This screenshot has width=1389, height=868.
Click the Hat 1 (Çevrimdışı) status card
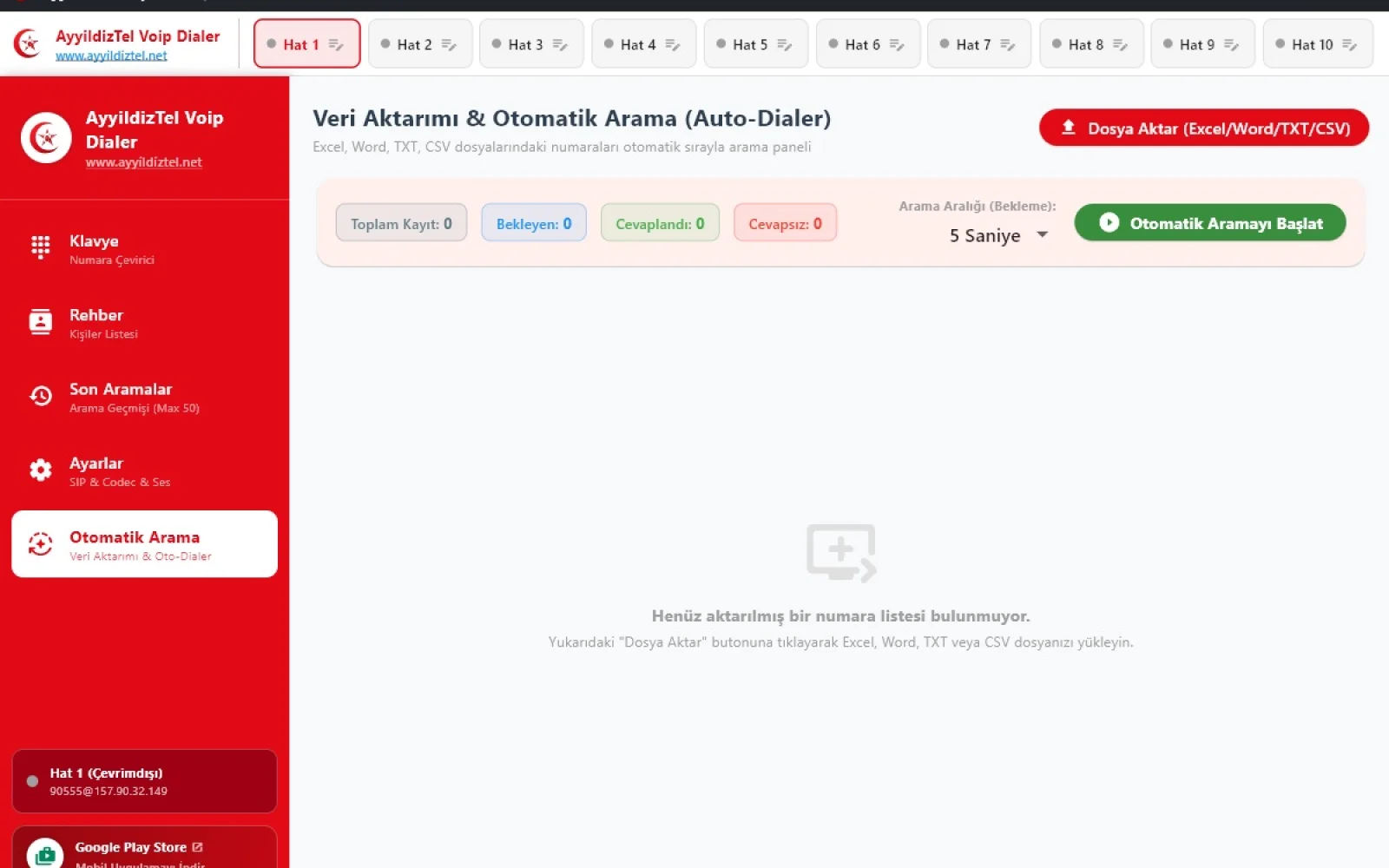tap(144, 781)
